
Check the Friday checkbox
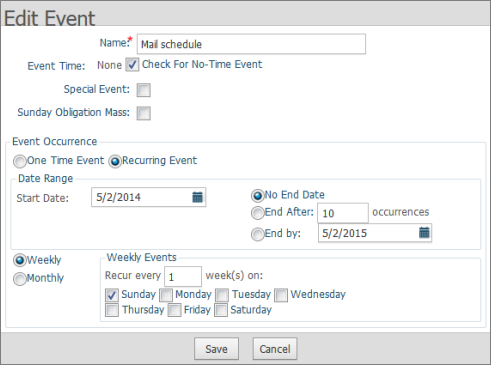[x=174, y=310]
